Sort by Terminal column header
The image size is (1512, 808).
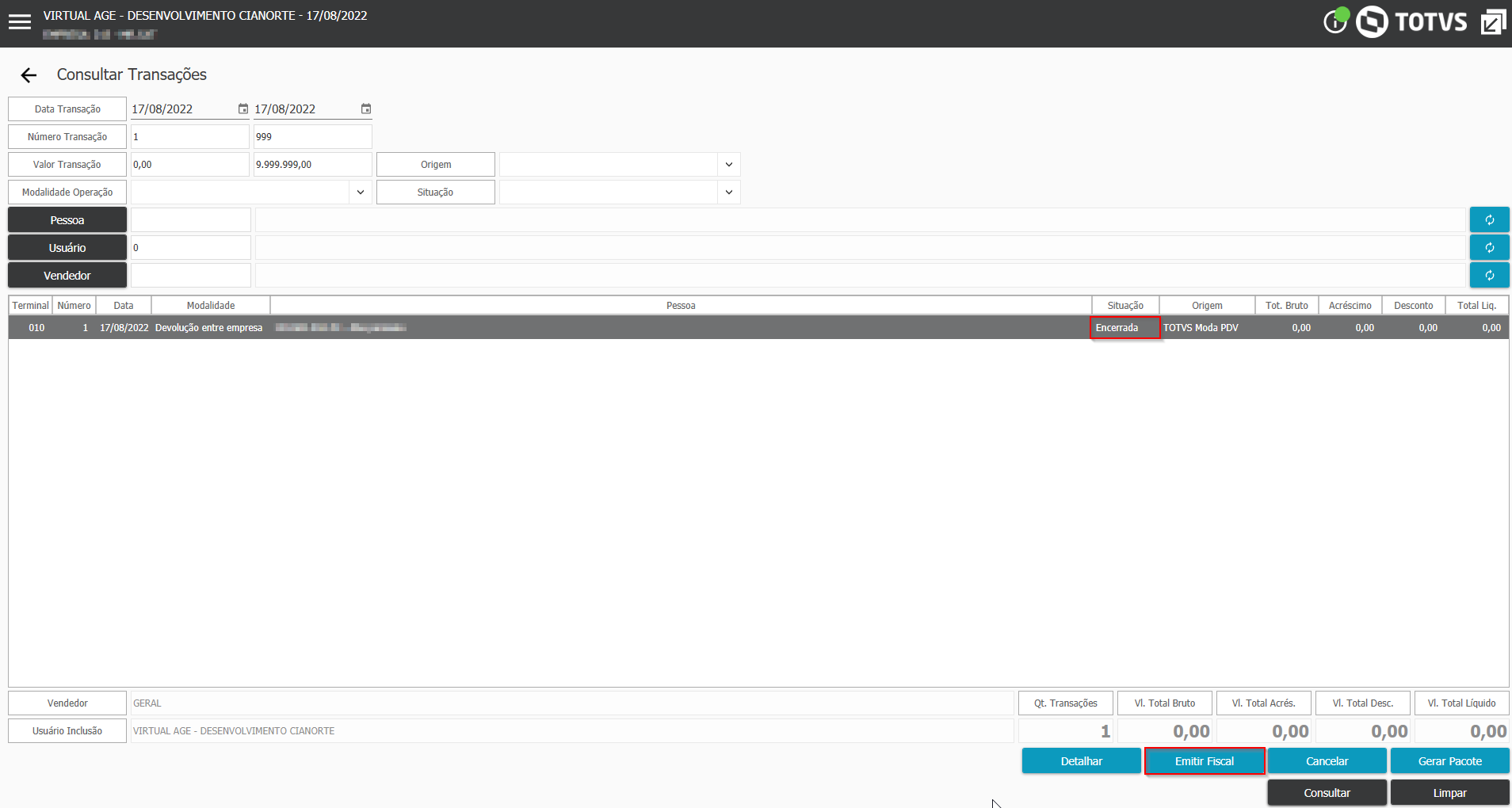pyautogui.click(x=31, y=306)
